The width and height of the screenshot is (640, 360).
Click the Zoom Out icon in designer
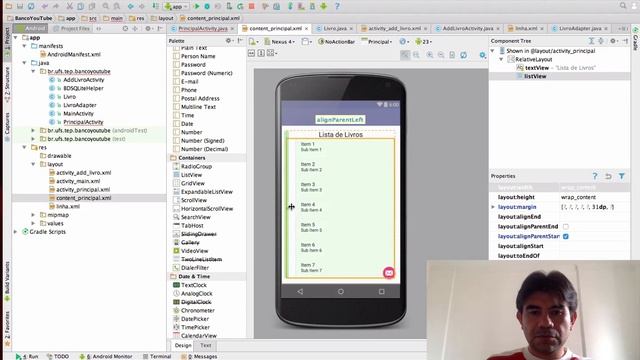point(441,55)
